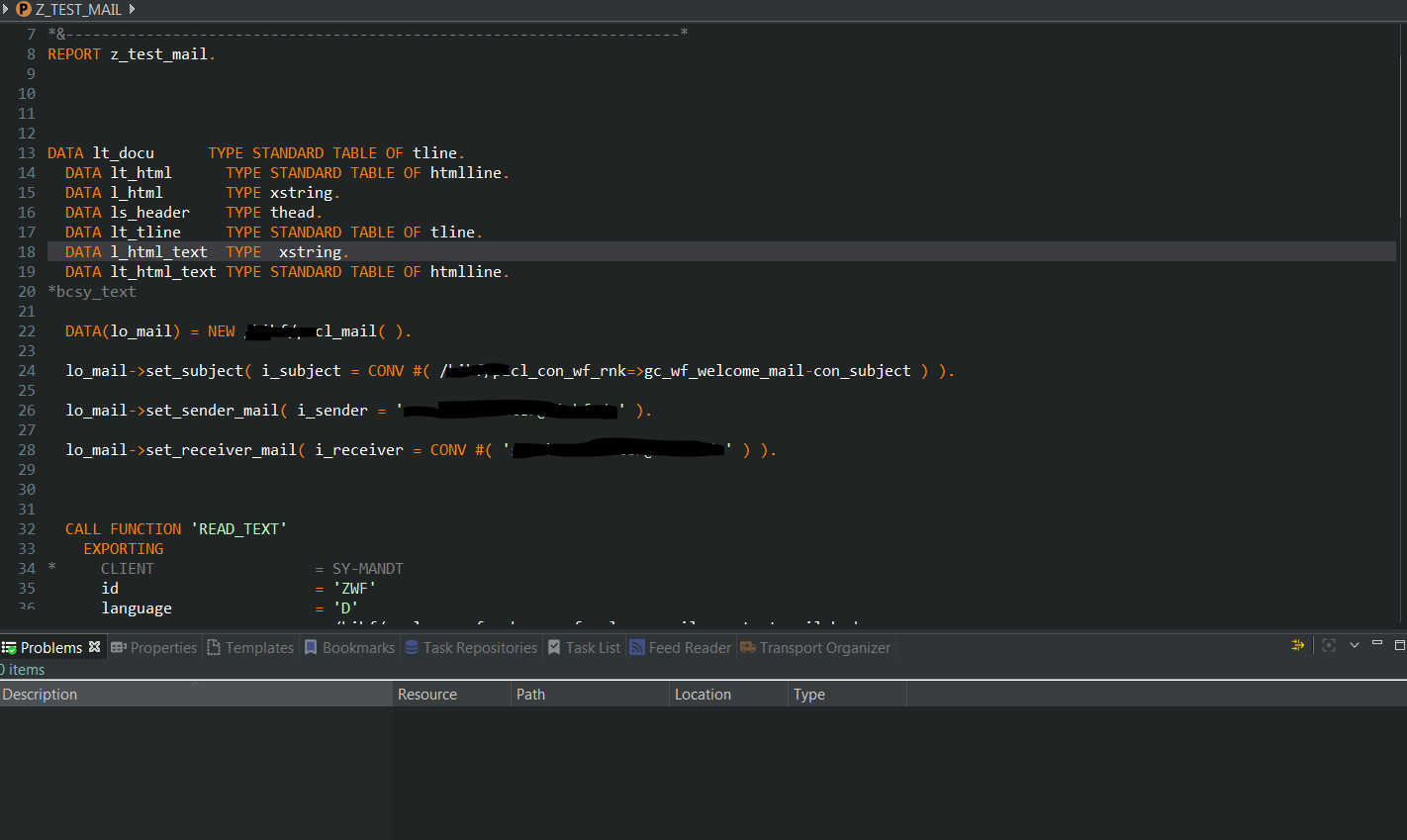The height and width of the screenshot is (840, 1407).
Task: Open the Problems view menu chevron
Action: coord(1355,645)
